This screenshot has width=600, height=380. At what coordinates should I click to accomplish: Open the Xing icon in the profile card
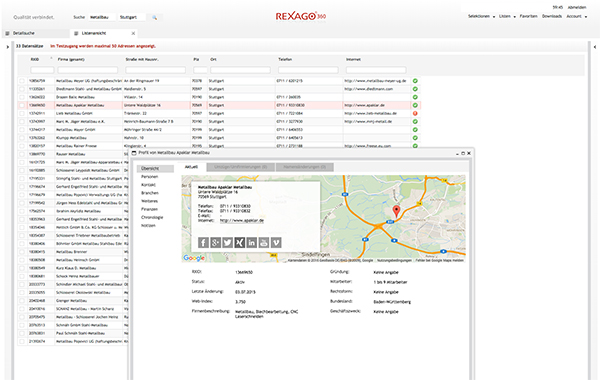point(240,243)
